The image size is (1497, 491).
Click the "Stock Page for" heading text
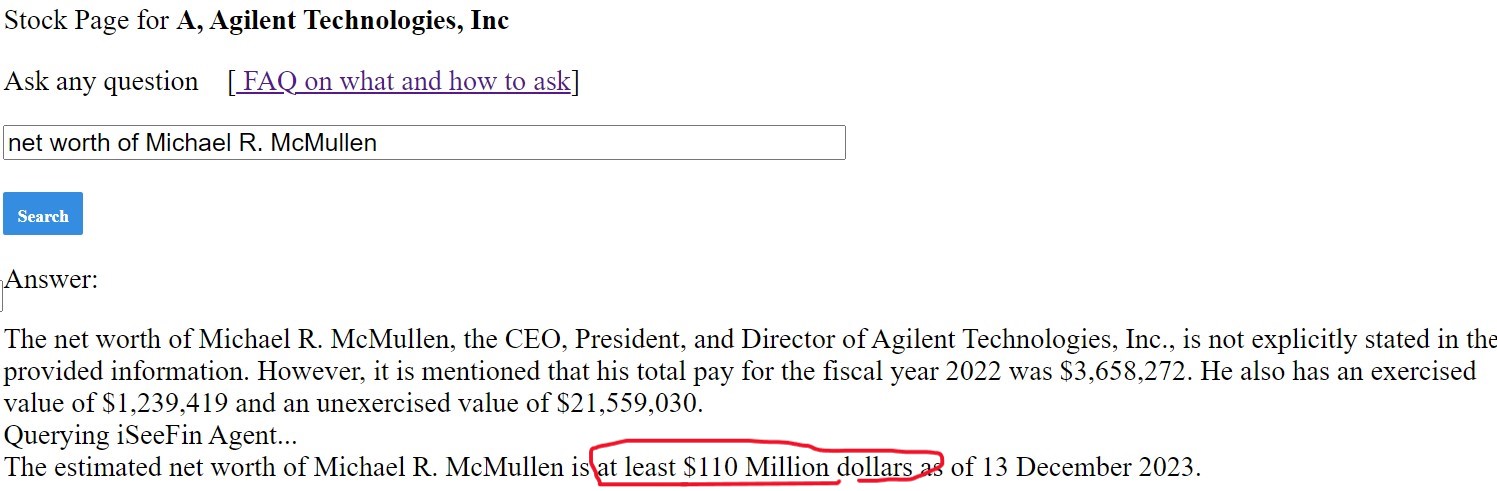[87, 20]
